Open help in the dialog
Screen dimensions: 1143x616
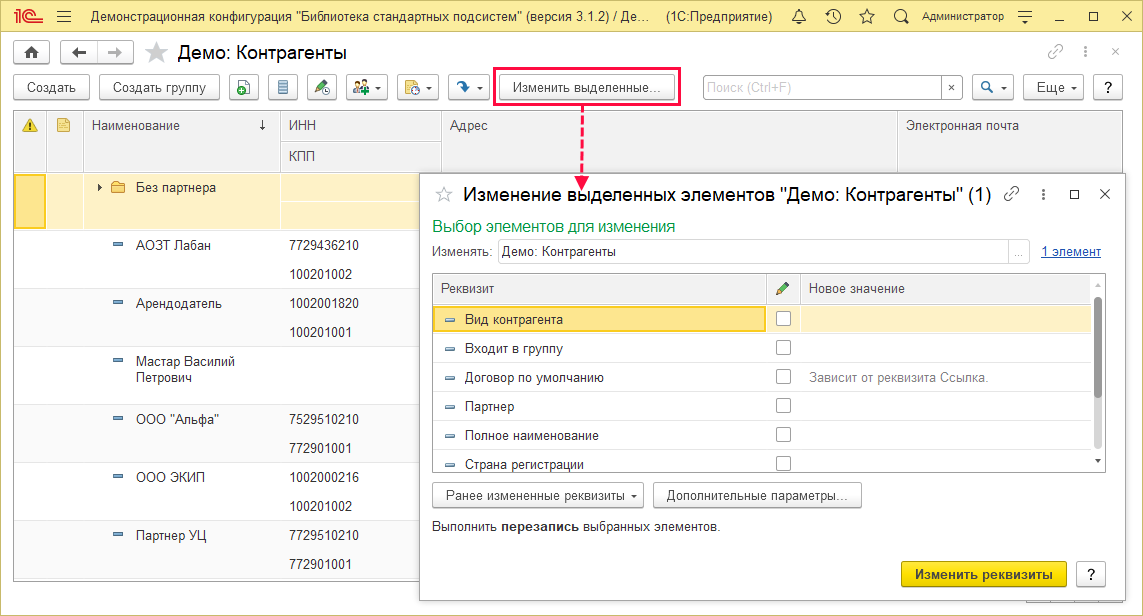click(1091, 574)
